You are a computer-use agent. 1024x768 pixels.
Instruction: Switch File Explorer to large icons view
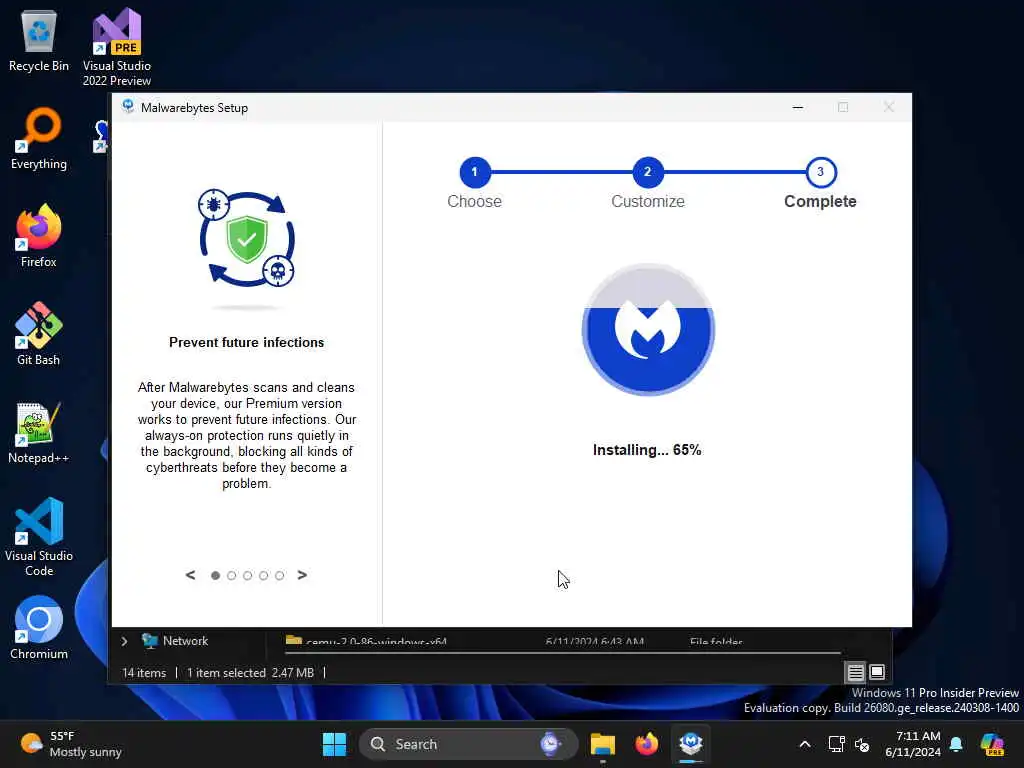(x=877, y=672)
